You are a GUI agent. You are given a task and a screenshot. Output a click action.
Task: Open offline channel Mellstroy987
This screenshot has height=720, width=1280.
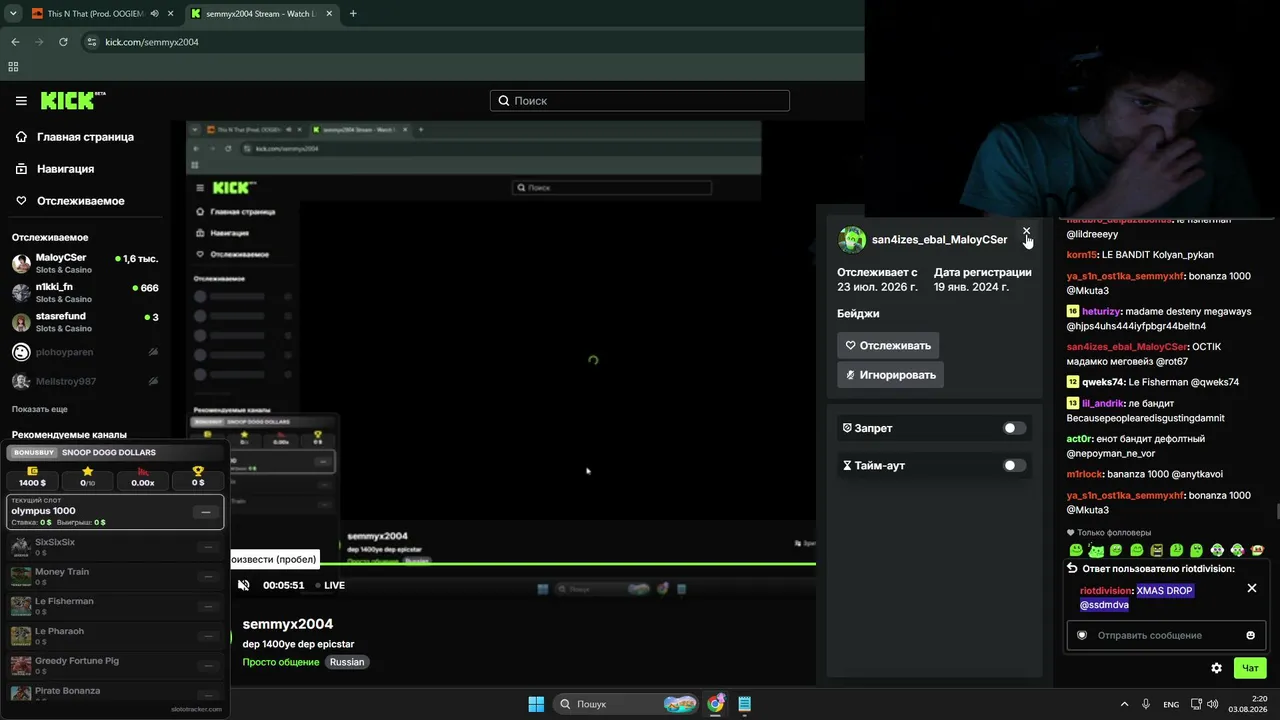coord(85,381)
